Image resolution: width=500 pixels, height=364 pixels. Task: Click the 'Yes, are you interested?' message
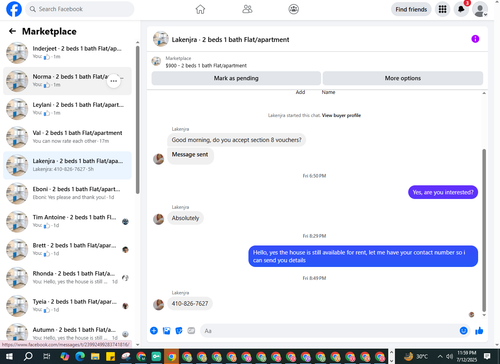point(443,192)
